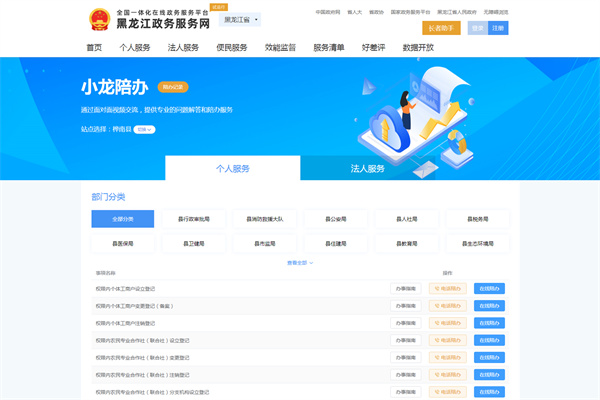Switch to the 个人服务 tab
600x400 pixels.
[233, 168]
